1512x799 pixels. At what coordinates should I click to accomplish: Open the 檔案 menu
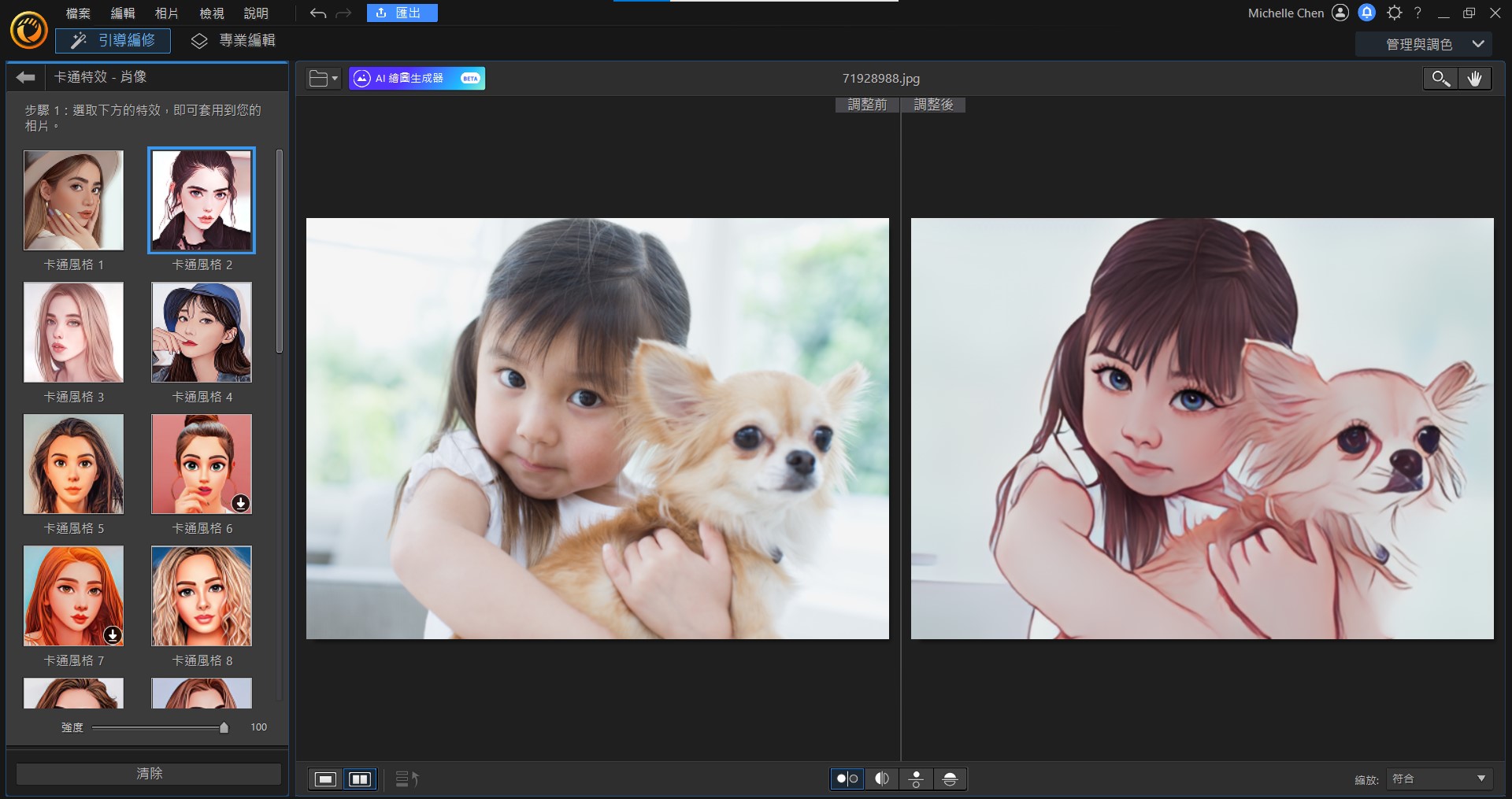click(78, 13)
